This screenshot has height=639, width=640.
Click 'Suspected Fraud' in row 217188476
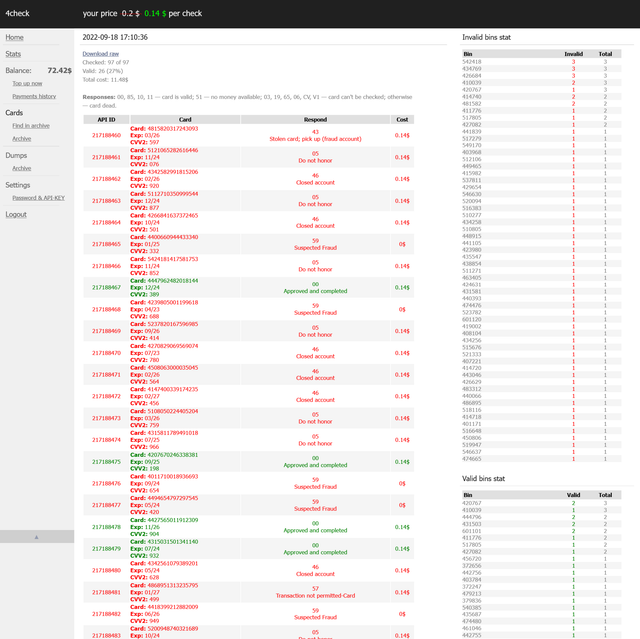click(315, 487)
